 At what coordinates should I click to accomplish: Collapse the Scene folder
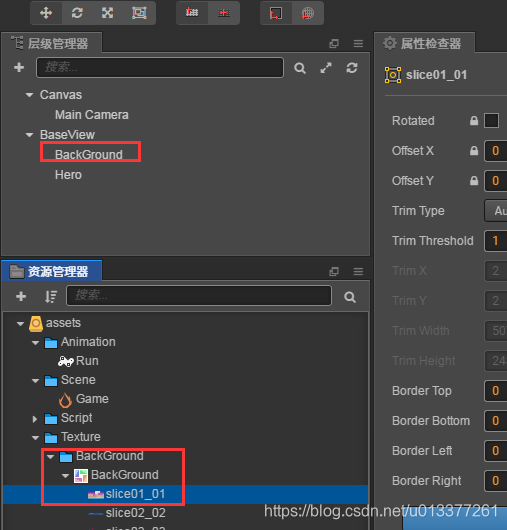[35, 381]
